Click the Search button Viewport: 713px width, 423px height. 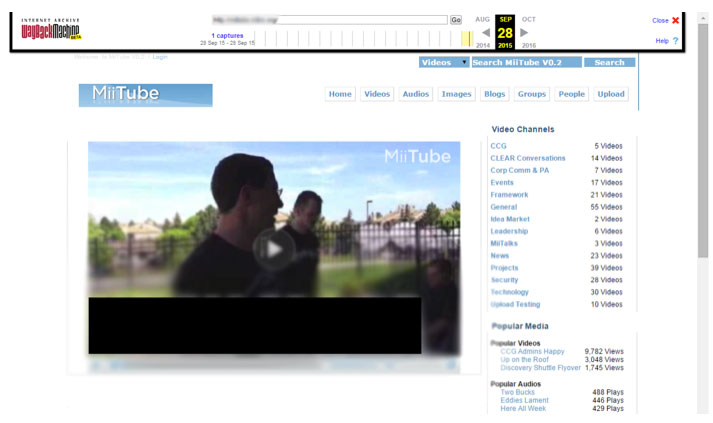click(609, 62)
